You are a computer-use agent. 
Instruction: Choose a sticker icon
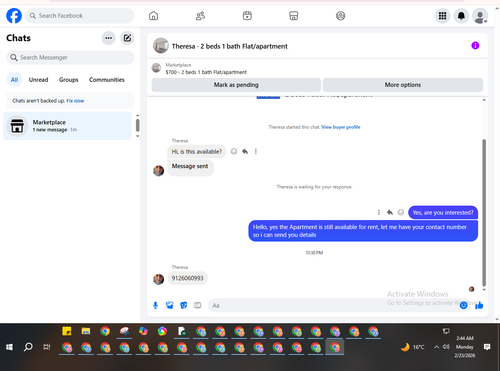[x=184, y=305]
